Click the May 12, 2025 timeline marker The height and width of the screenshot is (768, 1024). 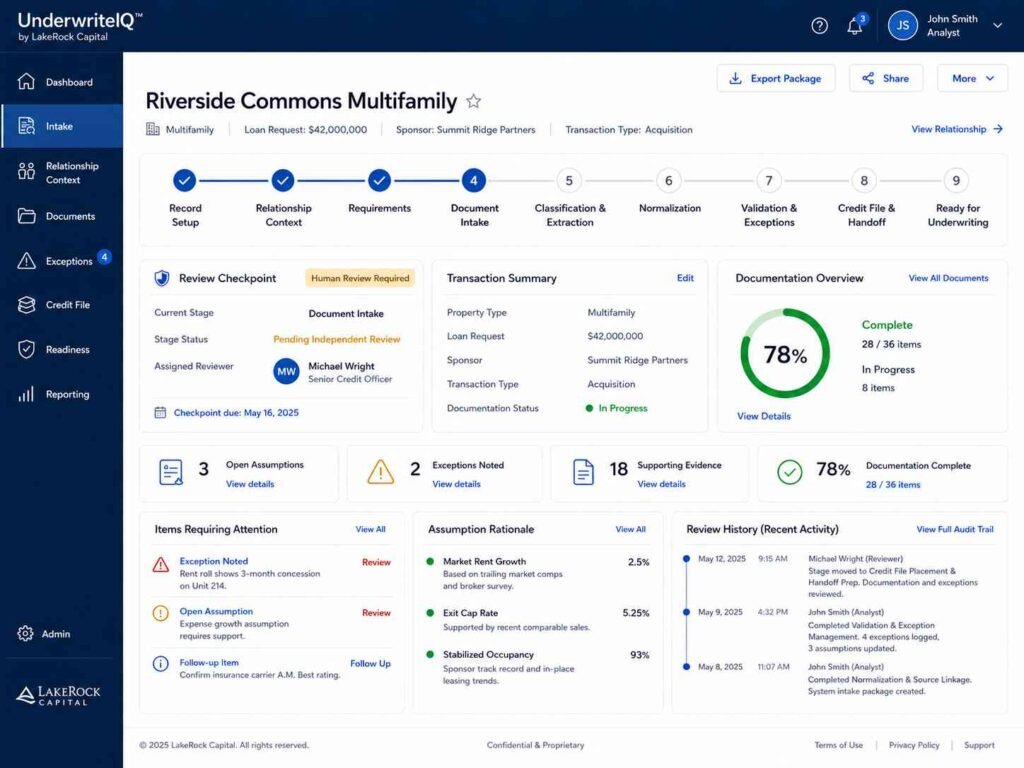tap(686, 559)
